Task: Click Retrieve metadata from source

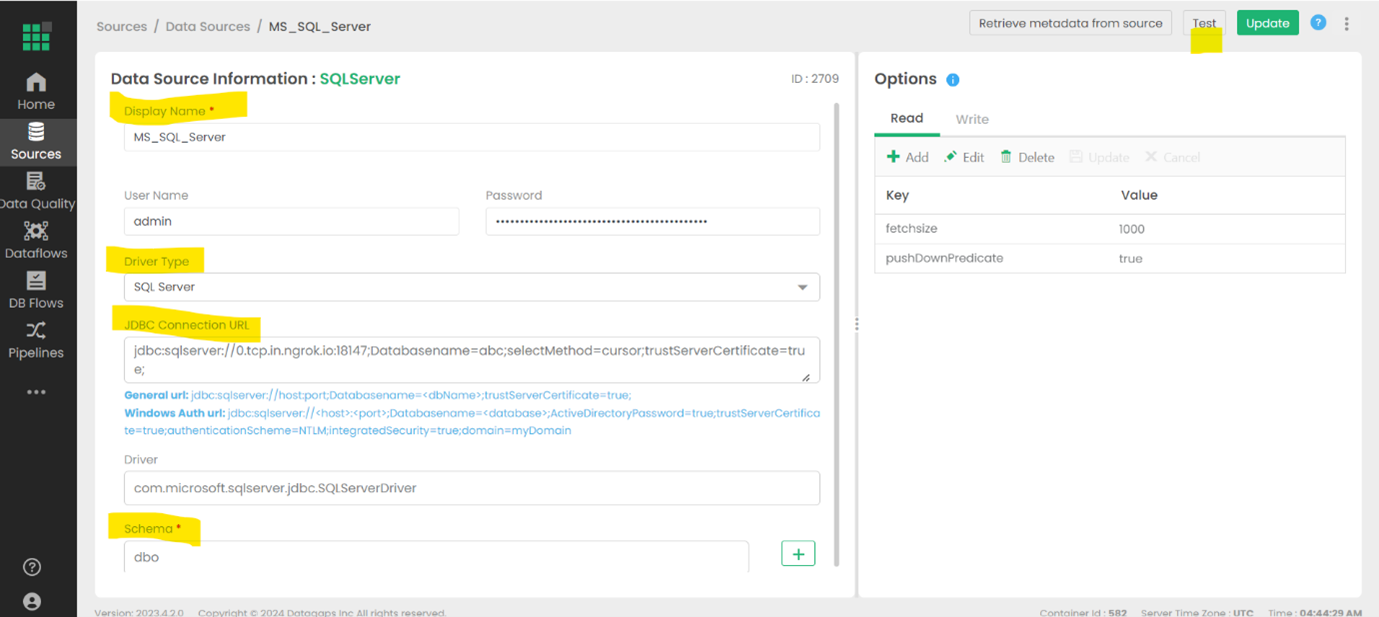Action: (1070, 23)
